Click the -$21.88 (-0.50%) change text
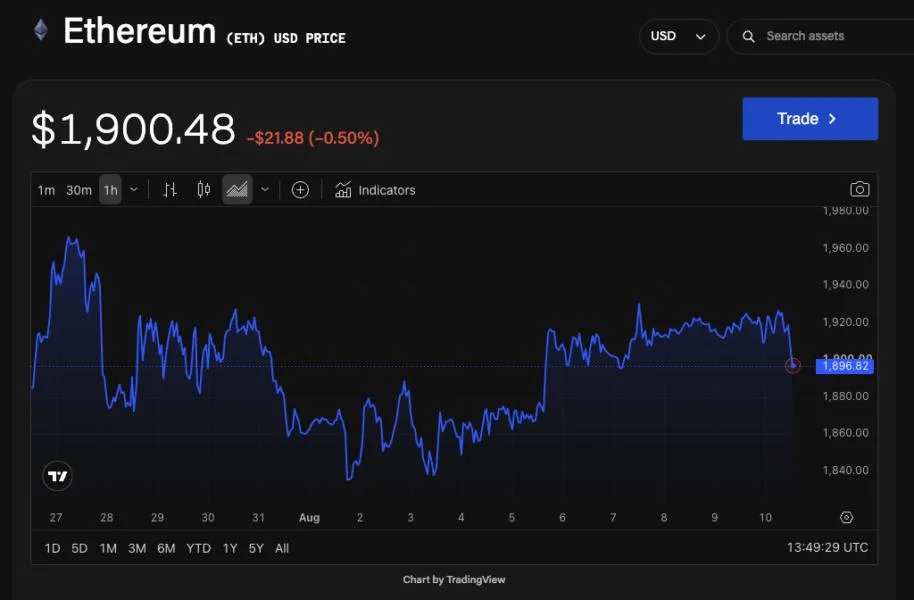This screenshot has height=600, width=914. (x=313, y=138)
